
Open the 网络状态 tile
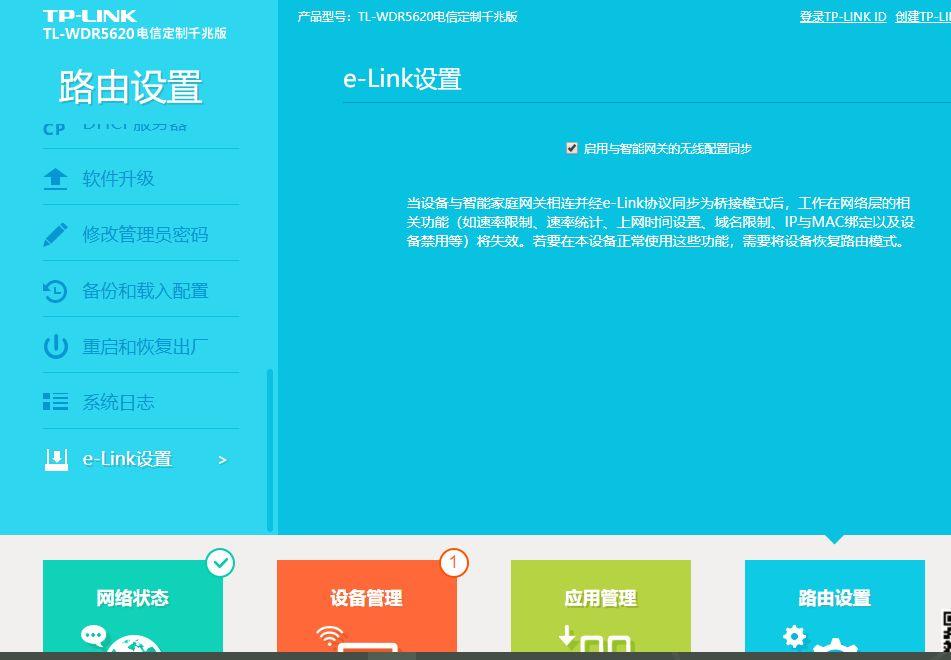pos(133,607)
